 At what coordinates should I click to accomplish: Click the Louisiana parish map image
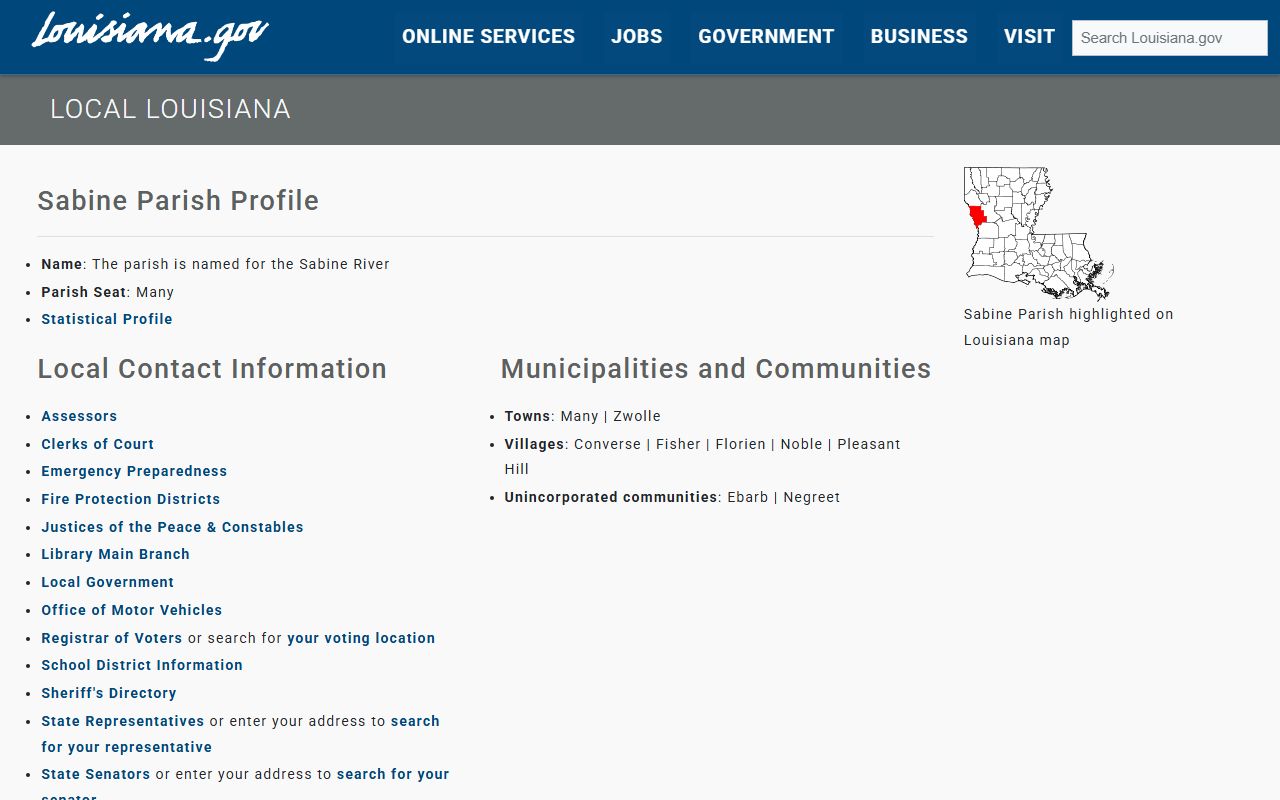(x=1038, y=233)
